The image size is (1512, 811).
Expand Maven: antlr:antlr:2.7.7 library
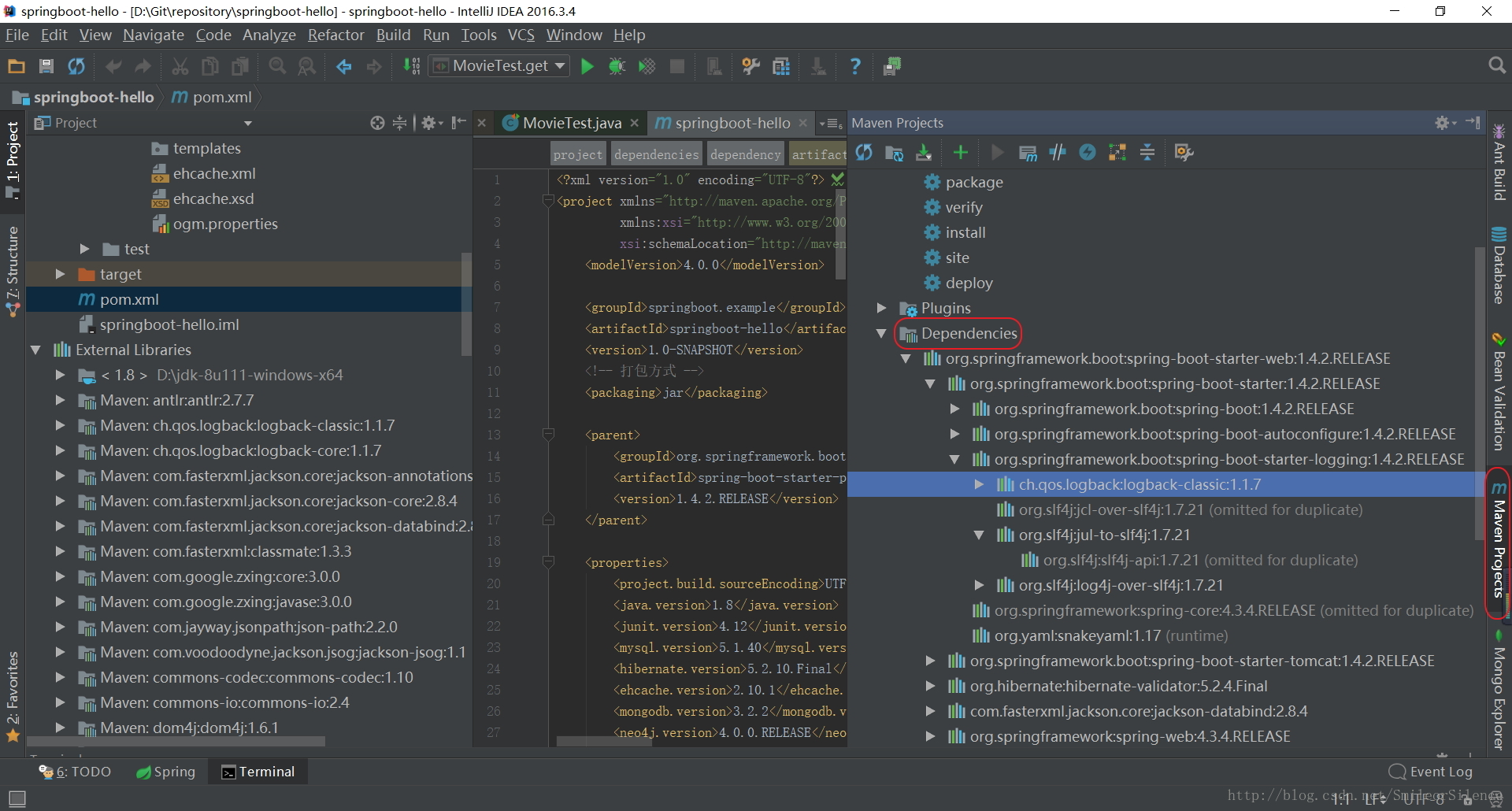[60, 400]
